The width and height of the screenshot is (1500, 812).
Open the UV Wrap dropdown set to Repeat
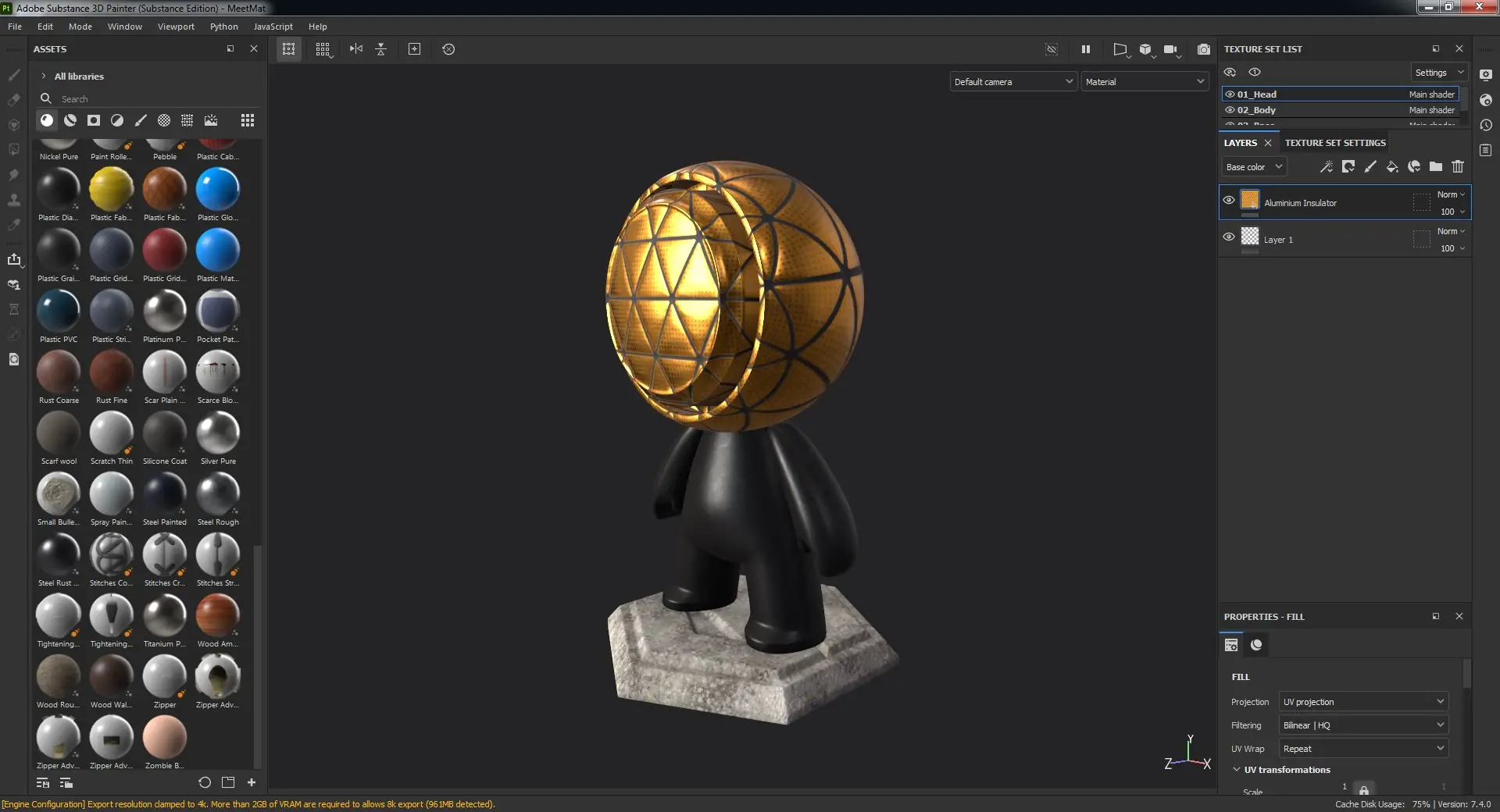pyautogui.click(x=1363, y=748)
